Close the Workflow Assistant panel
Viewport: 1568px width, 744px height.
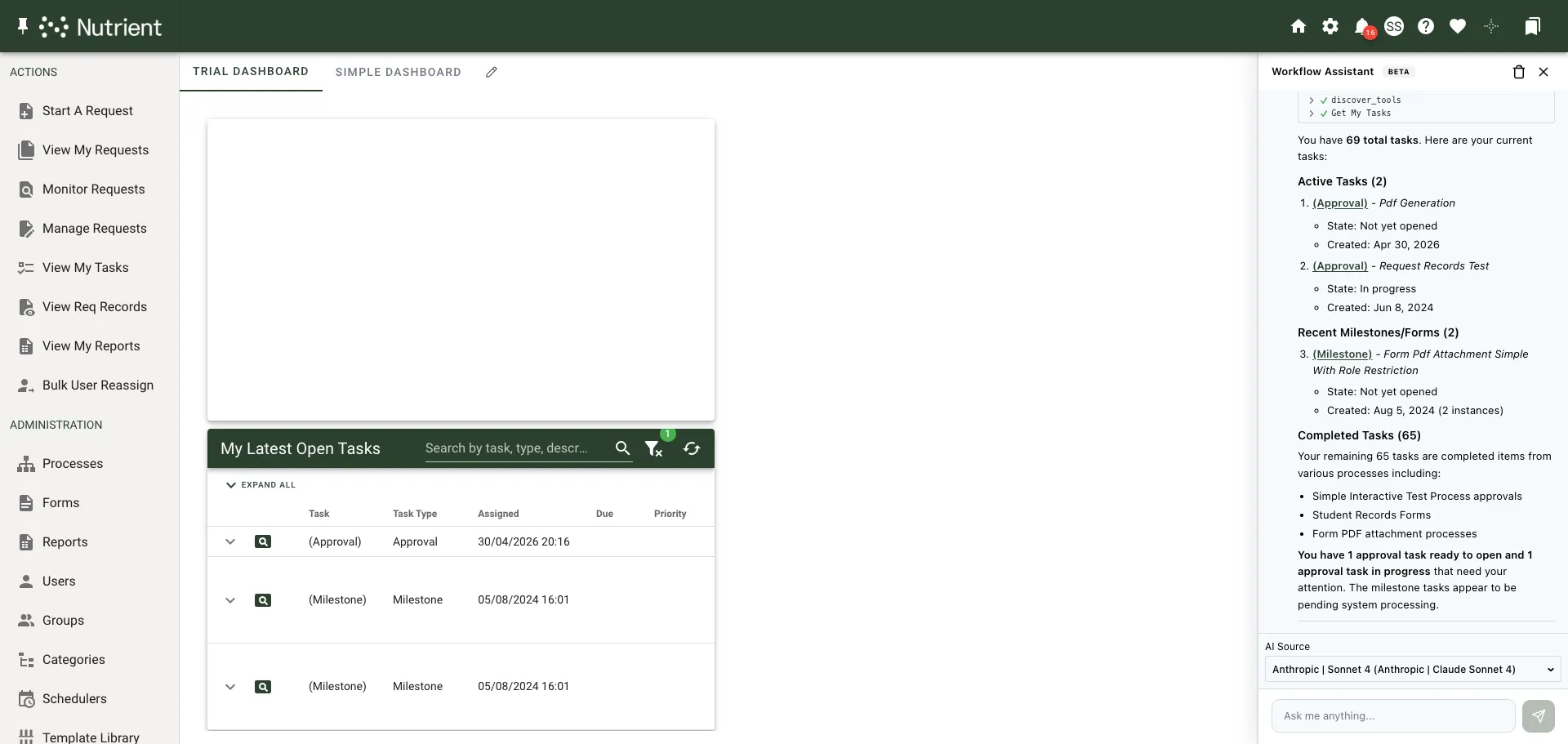1543,72
